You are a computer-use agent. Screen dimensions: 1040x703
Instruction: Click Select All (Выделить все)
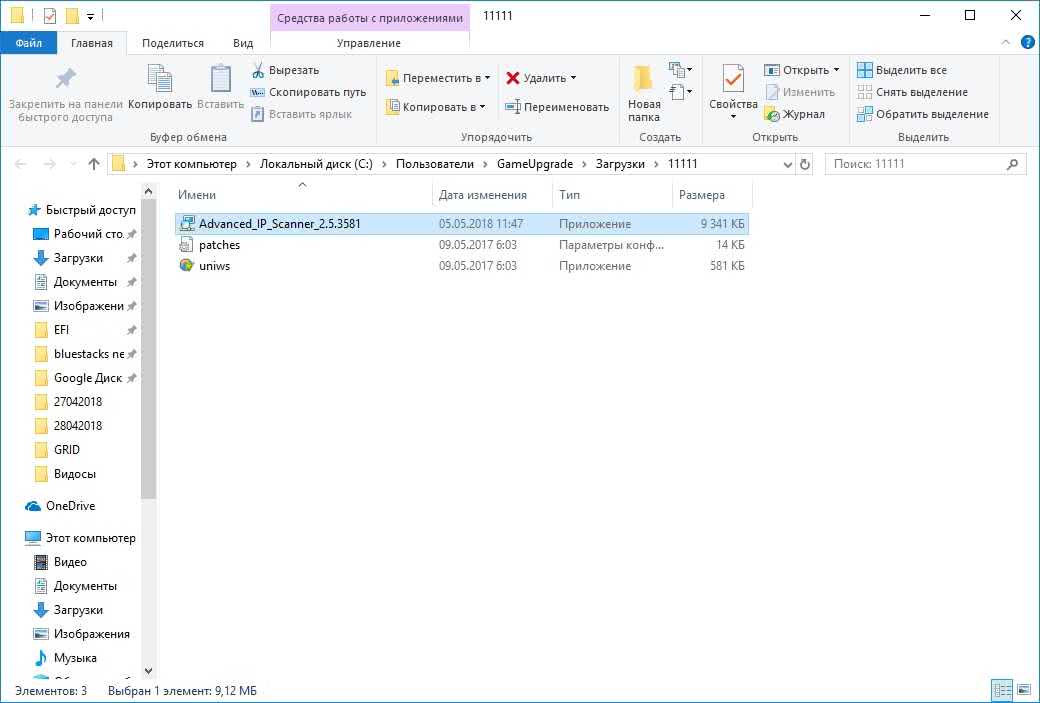coord(901,70)
